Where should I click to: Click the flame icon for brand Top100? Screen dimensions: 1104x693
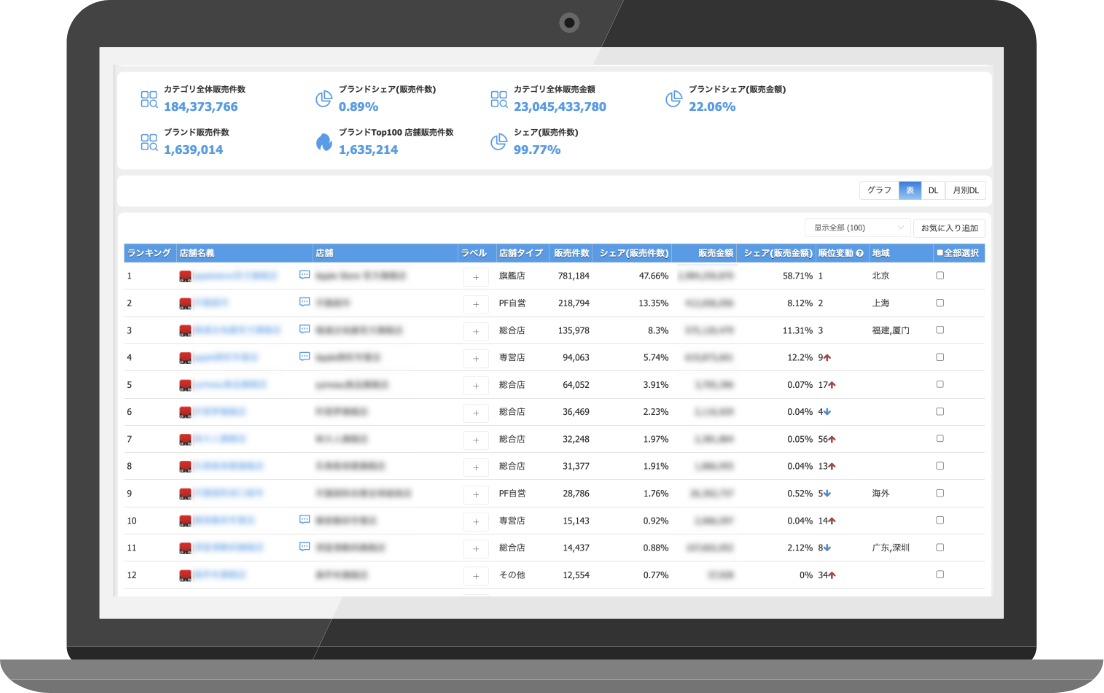(323, 141)
